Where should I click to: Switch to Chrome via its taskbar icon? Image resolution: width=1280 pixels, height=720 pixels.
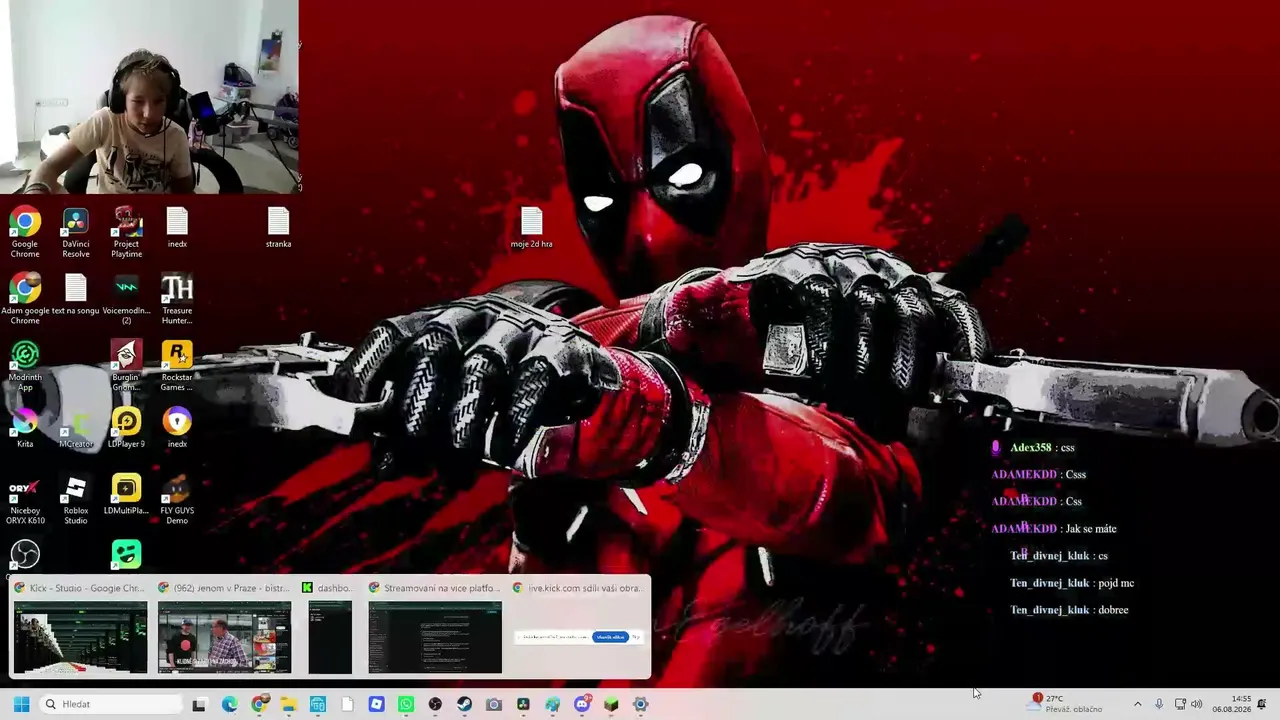[x=259, y=704]
